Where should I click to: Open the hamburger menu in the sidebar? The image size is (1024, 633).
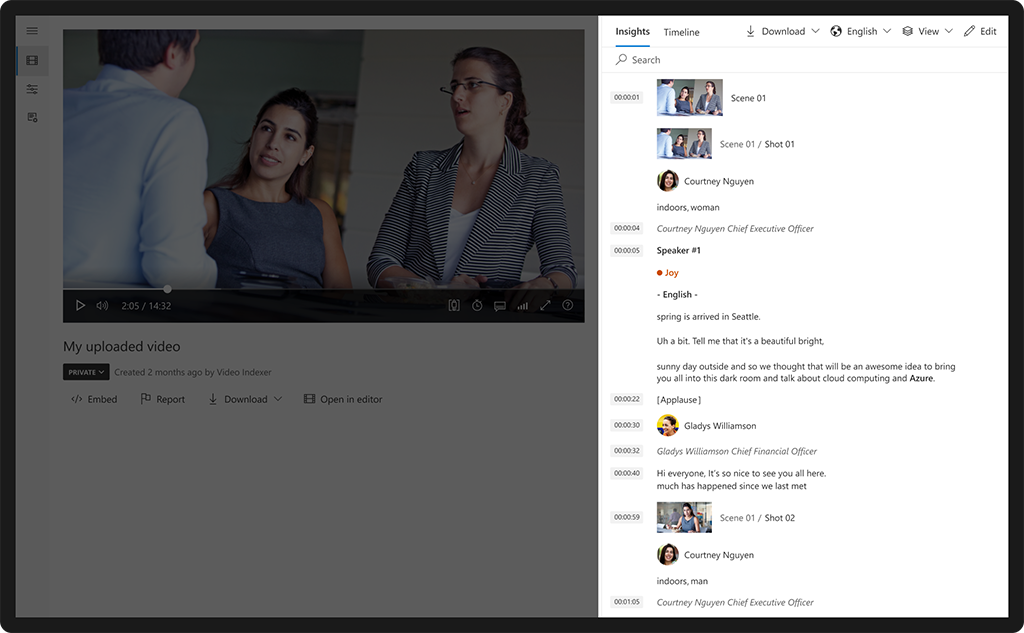[31, 31]
